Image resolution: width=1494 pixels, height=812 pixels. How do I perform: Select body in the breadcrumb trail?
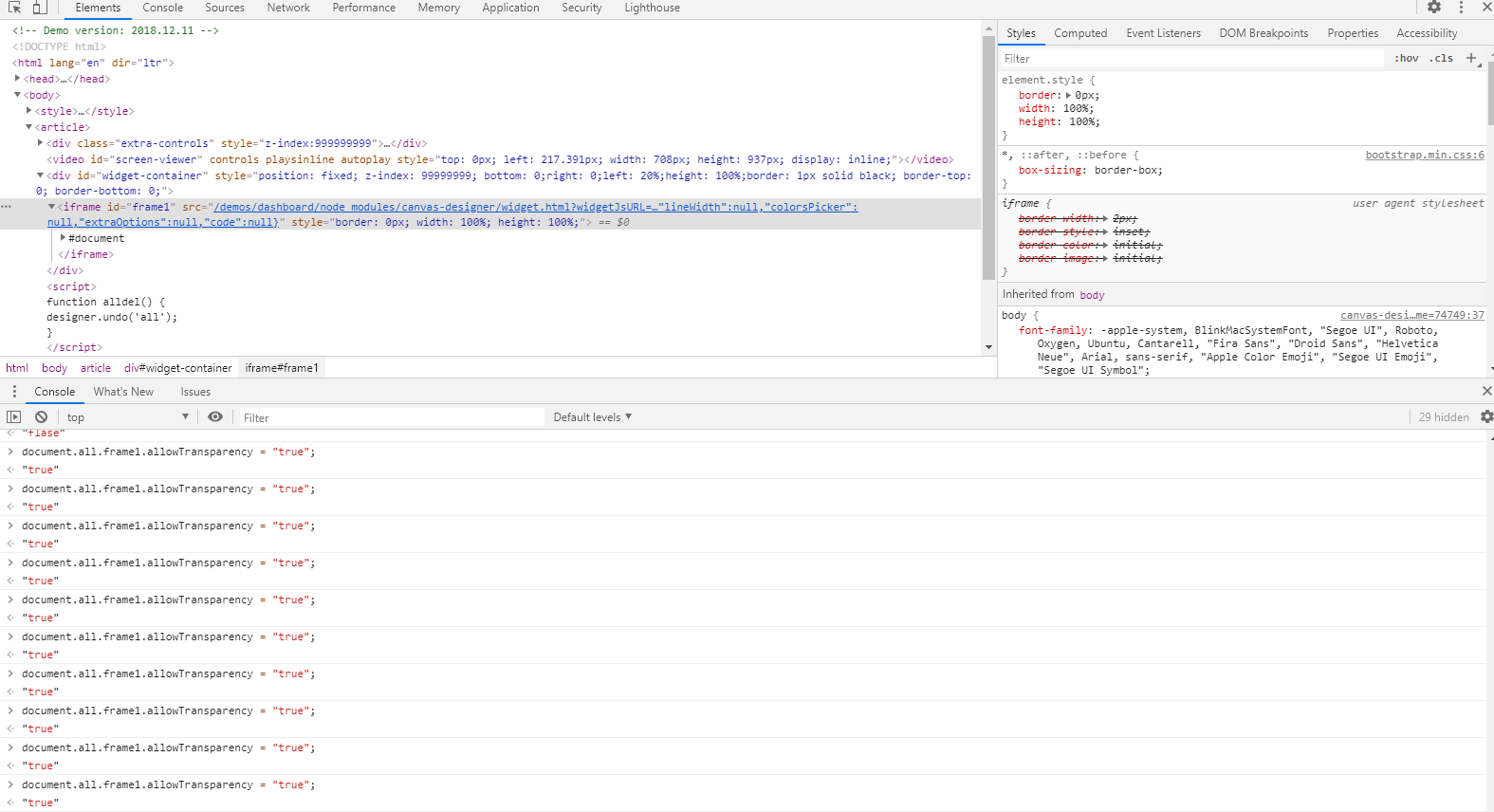(54, 368)
